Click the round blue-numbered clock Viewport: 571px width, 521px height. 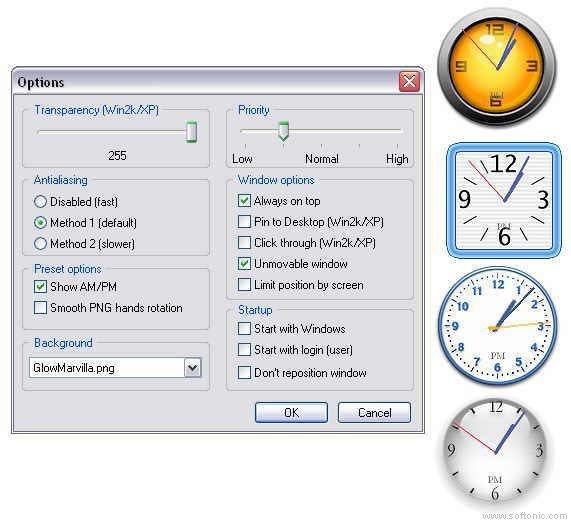pyautogui.click(x=498, y=325)
